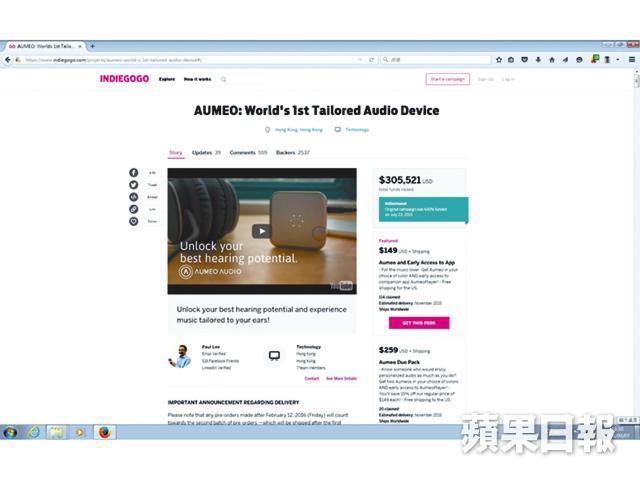Share campaign via the Facebook icon
The image size is (640, 480).
(133, 173)
